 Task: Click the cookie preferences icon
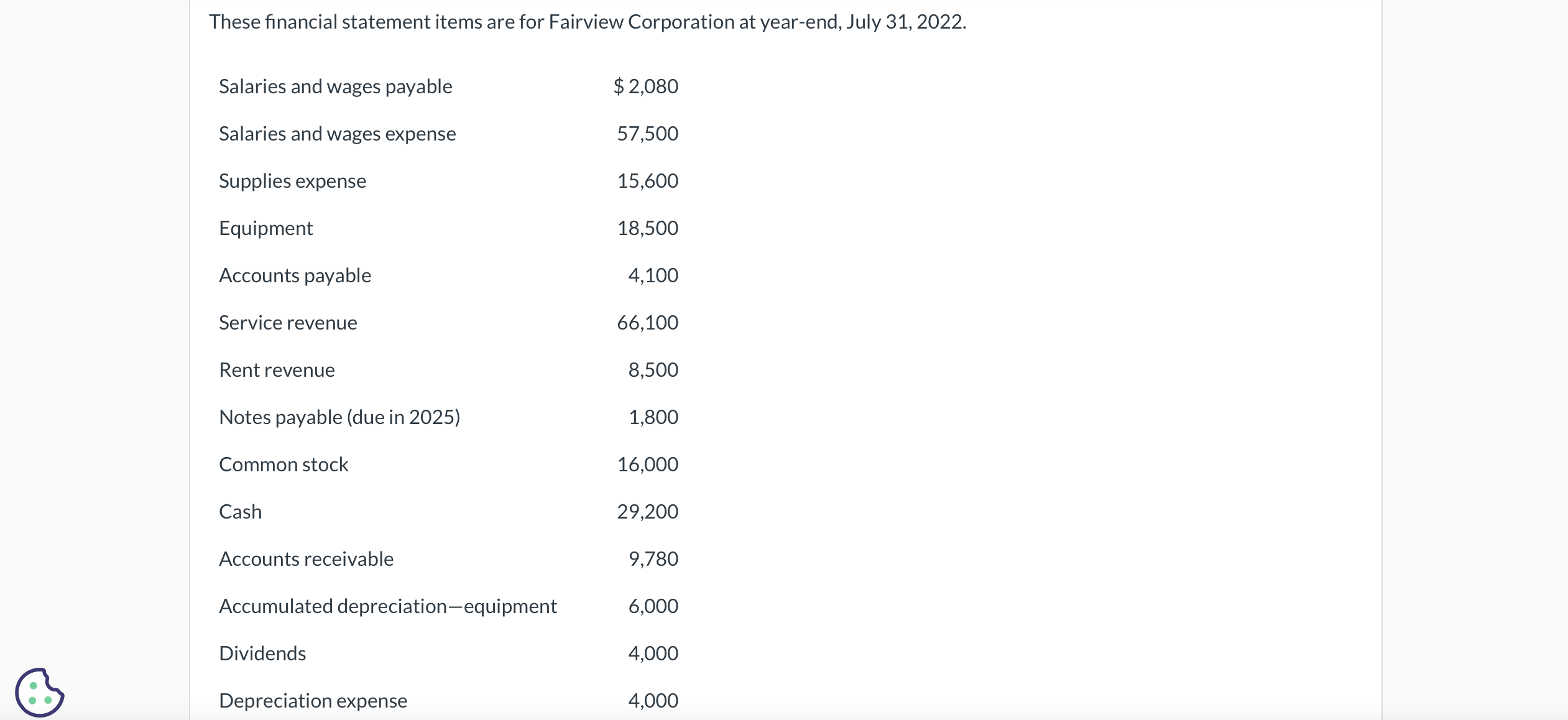[39, 691]
